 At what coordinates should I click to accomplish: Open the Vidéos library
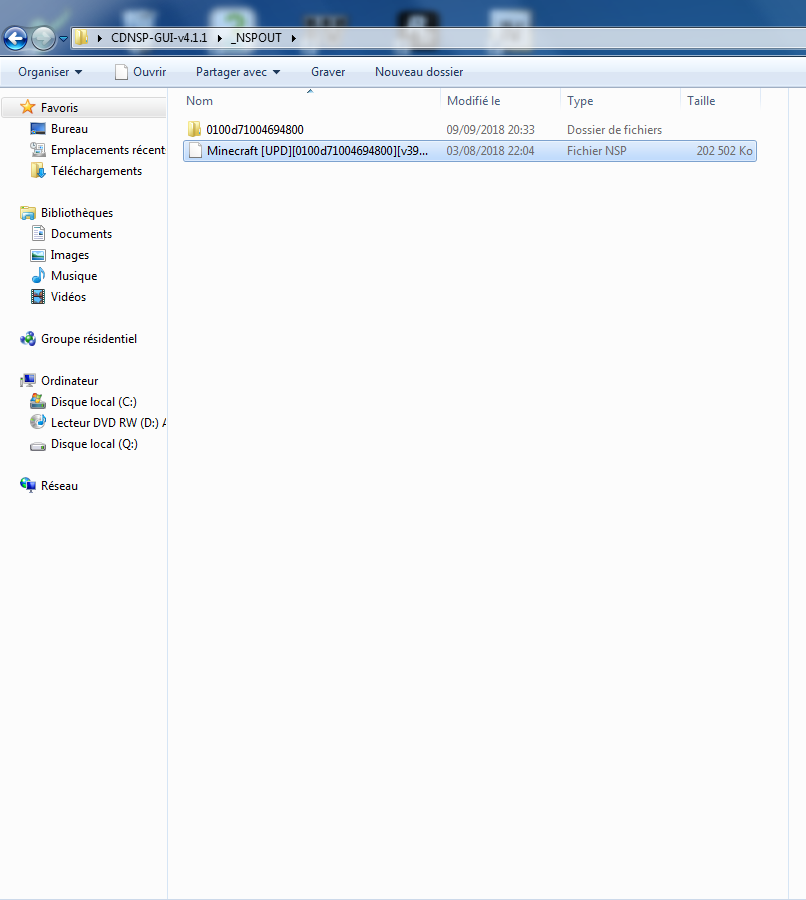[x=68, y=297]
